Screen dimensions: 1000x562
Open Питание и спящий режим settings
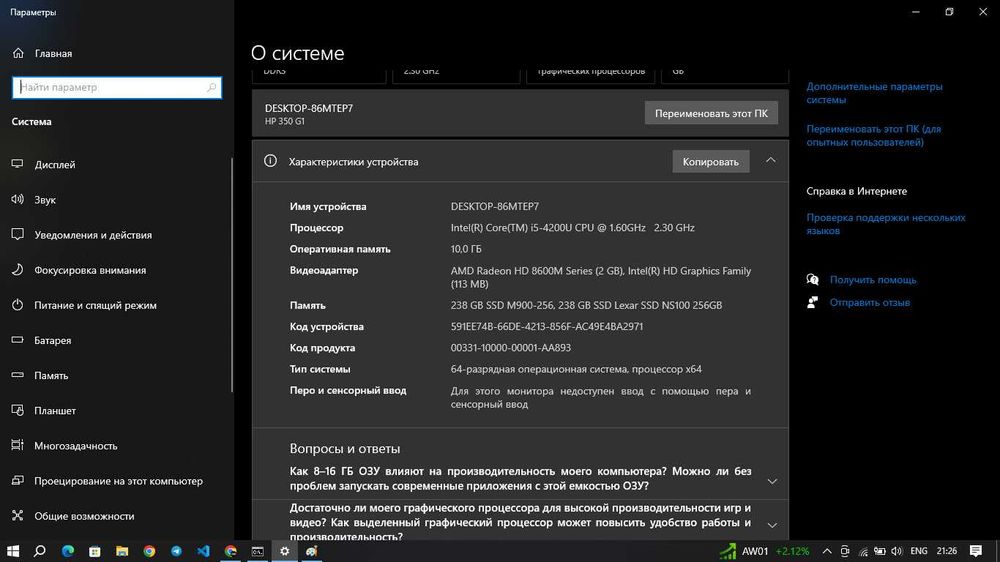(95, 305)
